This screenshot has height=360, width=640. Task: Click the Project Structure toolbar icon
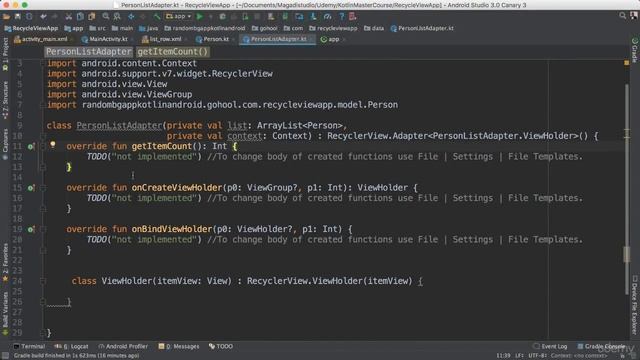pyautogui.click(x=299, y=17)
